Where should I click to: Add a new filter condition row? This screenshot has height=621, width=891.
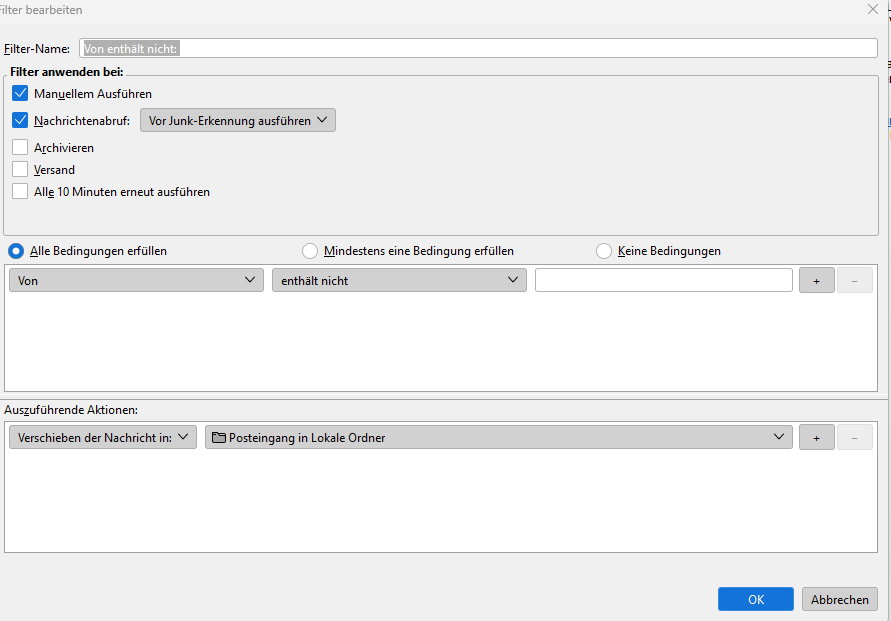pos(817,281)
